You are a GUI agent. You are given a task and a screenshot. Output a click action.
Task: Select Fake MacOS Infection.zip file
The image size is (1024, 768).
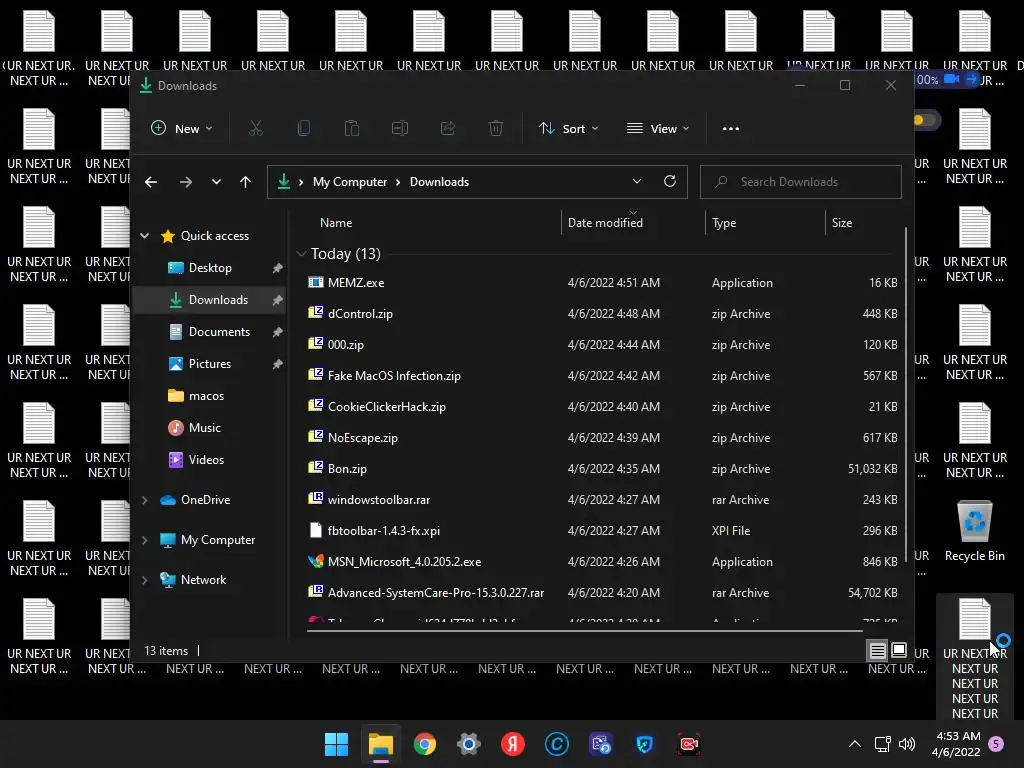coord(601,376)
